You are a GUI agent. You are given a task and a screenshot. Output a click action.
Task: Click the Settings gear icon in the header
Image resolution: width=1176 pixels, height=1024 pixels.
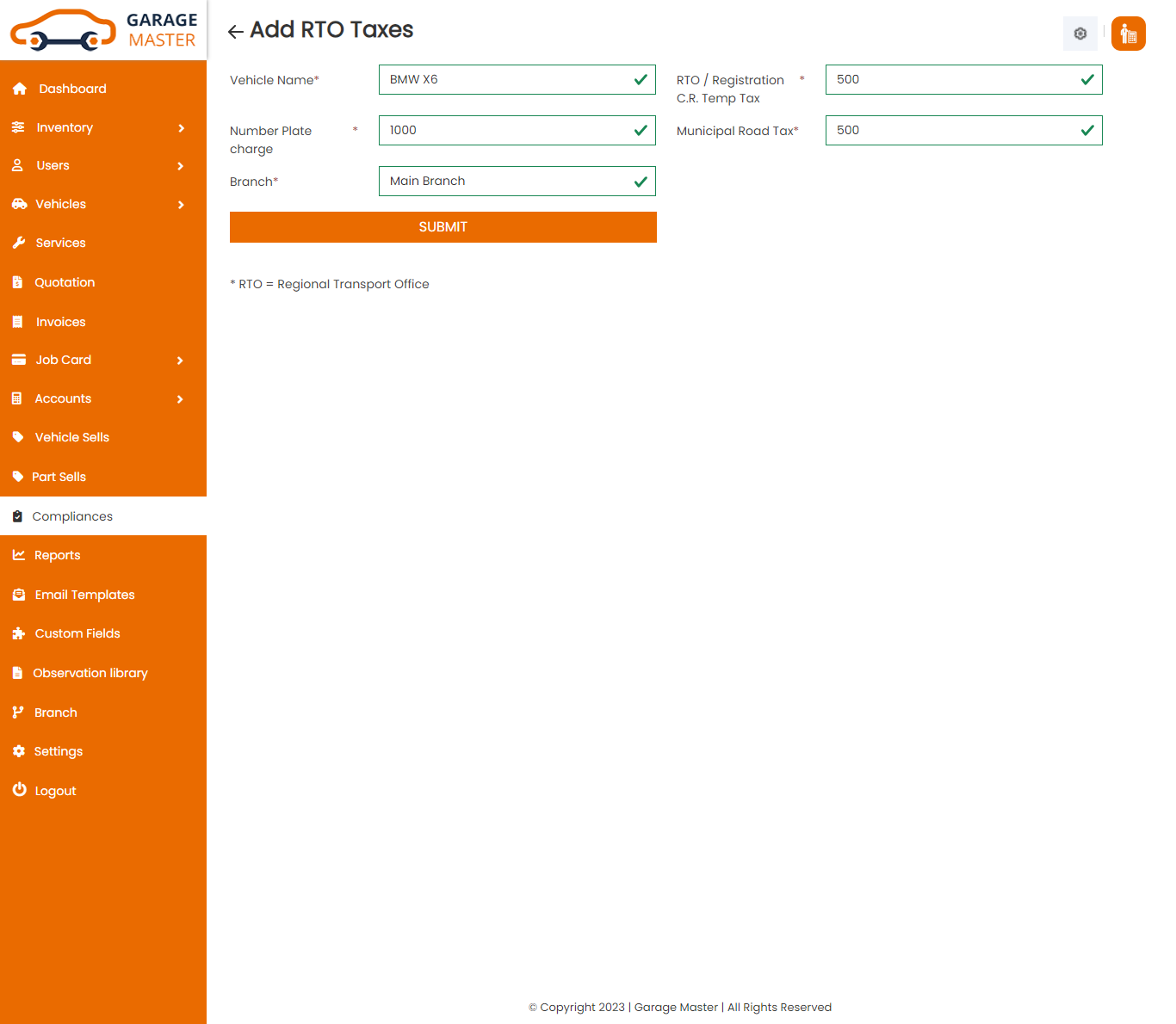pos(1080,34)
